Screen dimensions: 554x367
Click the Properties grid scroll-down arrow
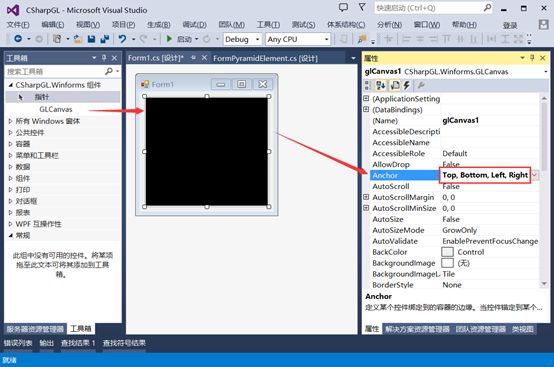coord(544,284)
